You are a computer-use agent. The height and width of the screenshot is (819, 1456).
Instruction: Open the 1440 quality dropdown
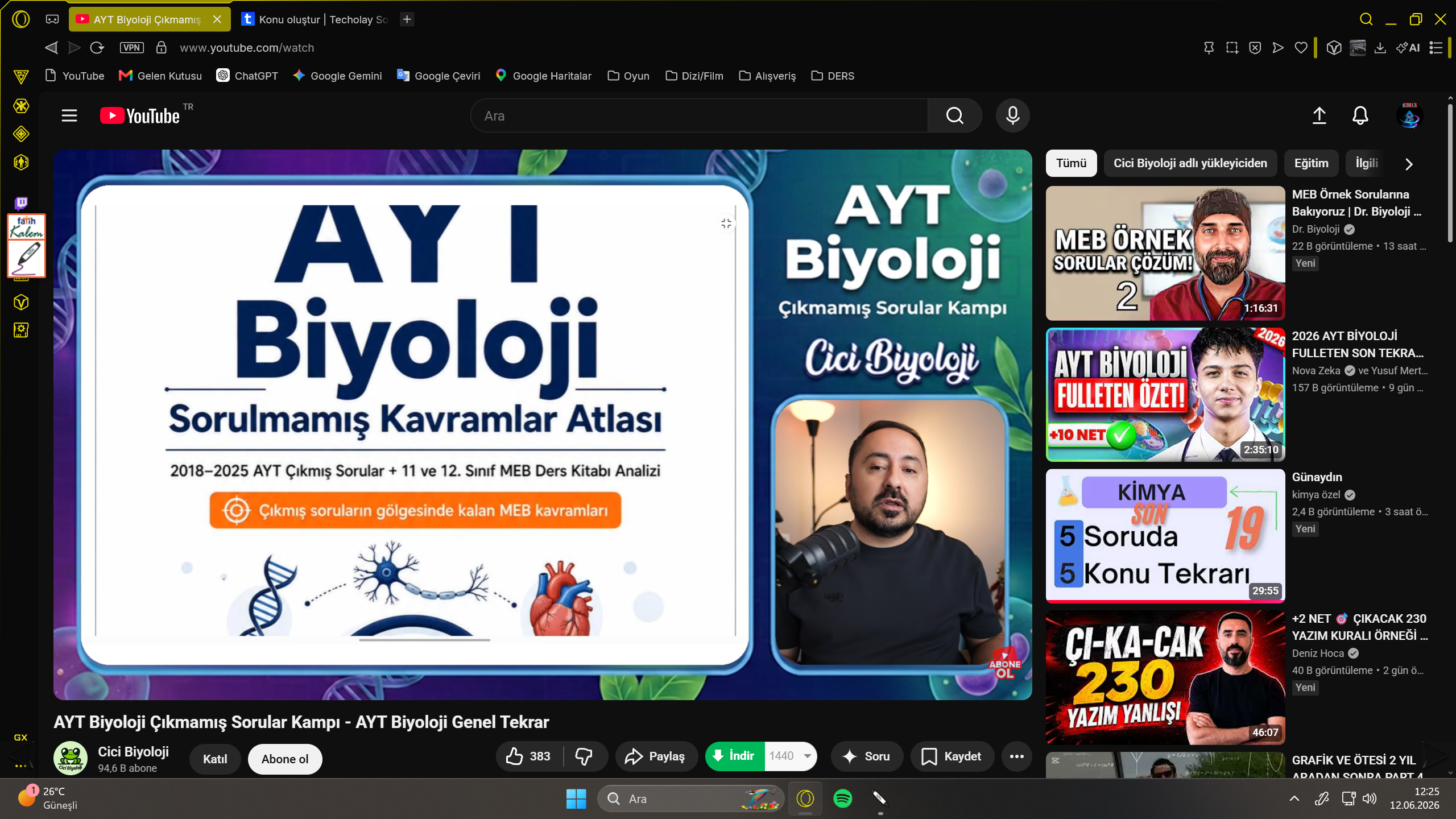click(x=791, y=756)
